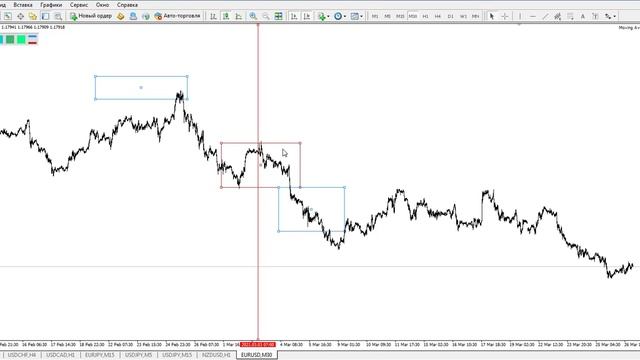Open the Navigator folder-star icon
Screen dimensions: 640x360
coord(33,16)
